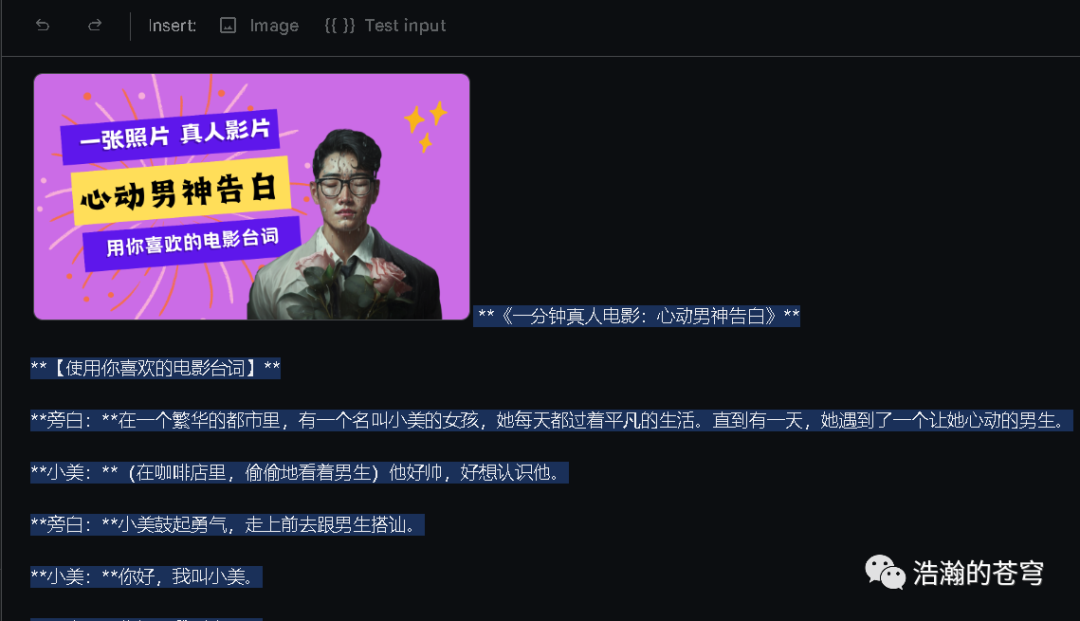Click the Image insert picture icon
1080x621 pixels.
(228, 25)
